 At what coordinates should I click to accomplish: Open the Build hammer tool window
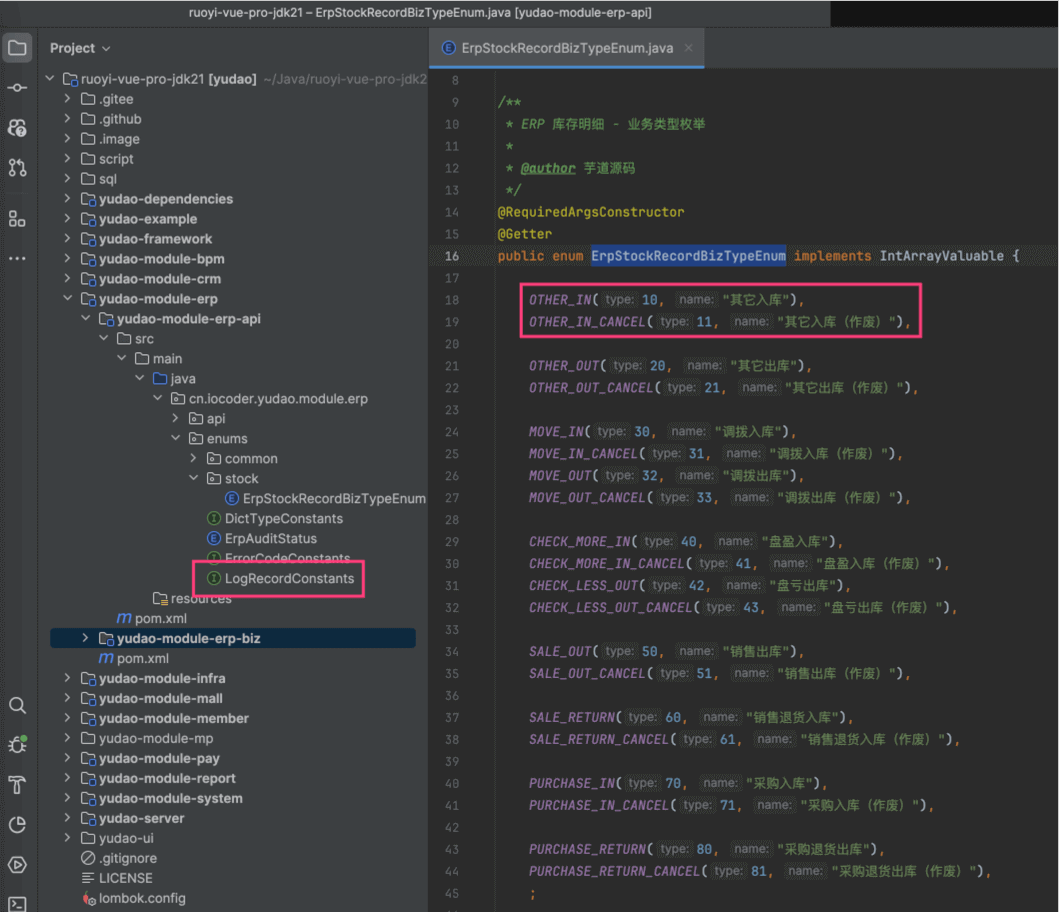(x=17, y=785)
